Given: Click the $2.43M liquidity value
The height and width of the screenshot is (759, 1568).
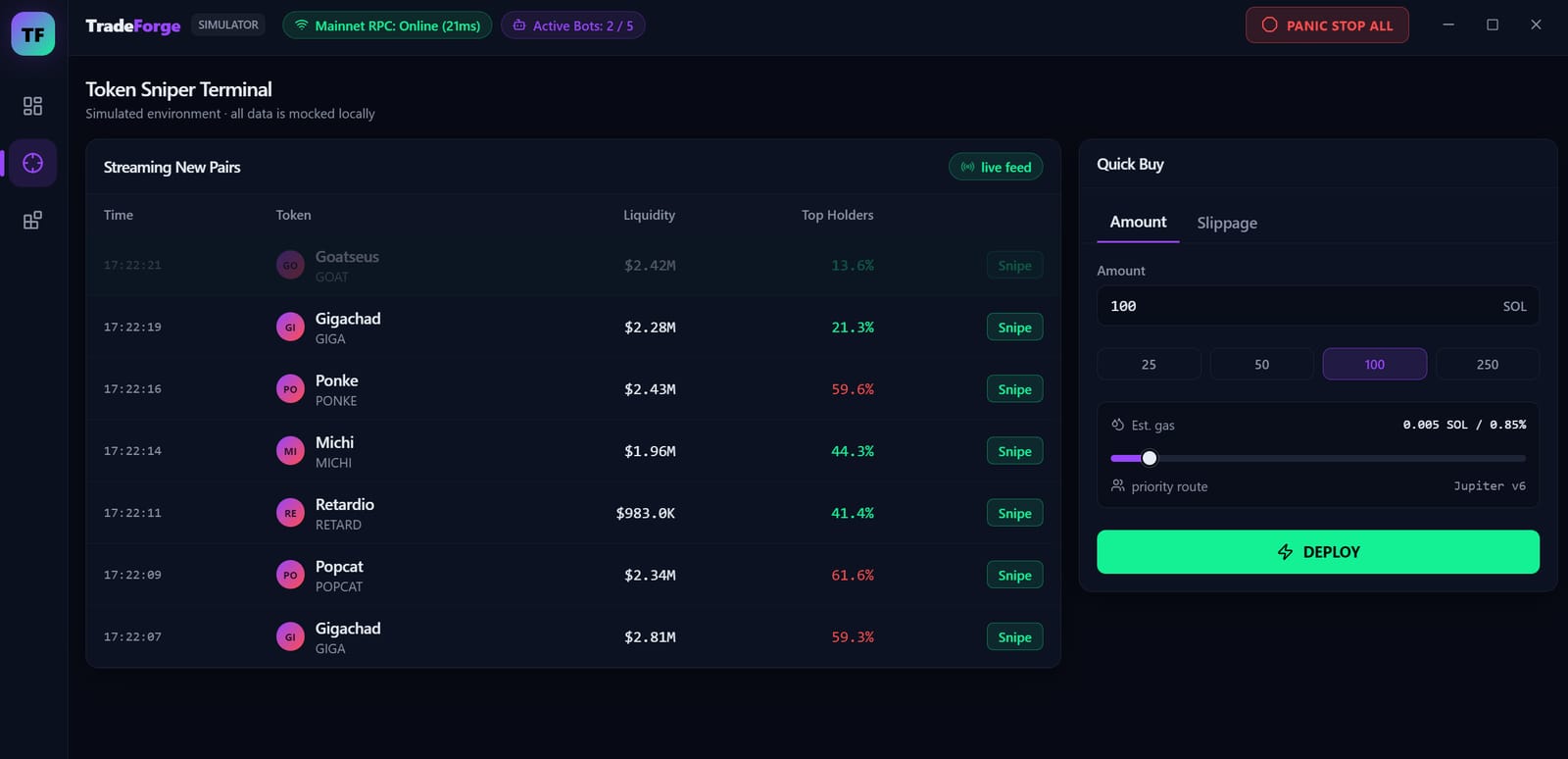Looking at the screenshot, I should point(650,389).
